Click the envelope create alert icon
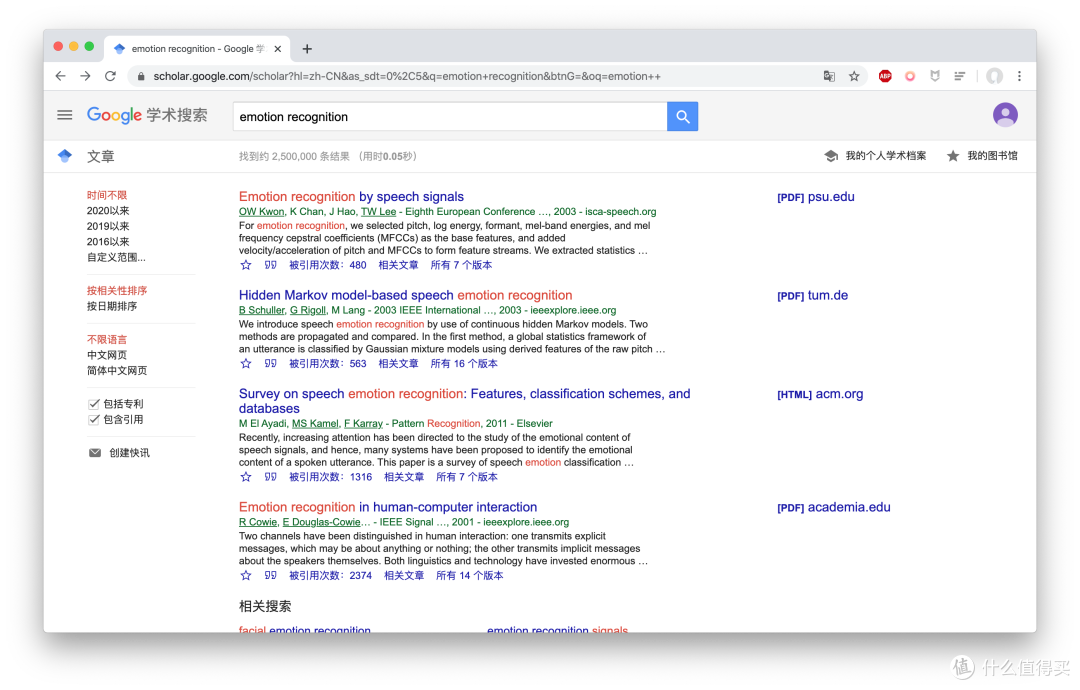Screen dimensions: 1080x690 [x=95, y=452]
